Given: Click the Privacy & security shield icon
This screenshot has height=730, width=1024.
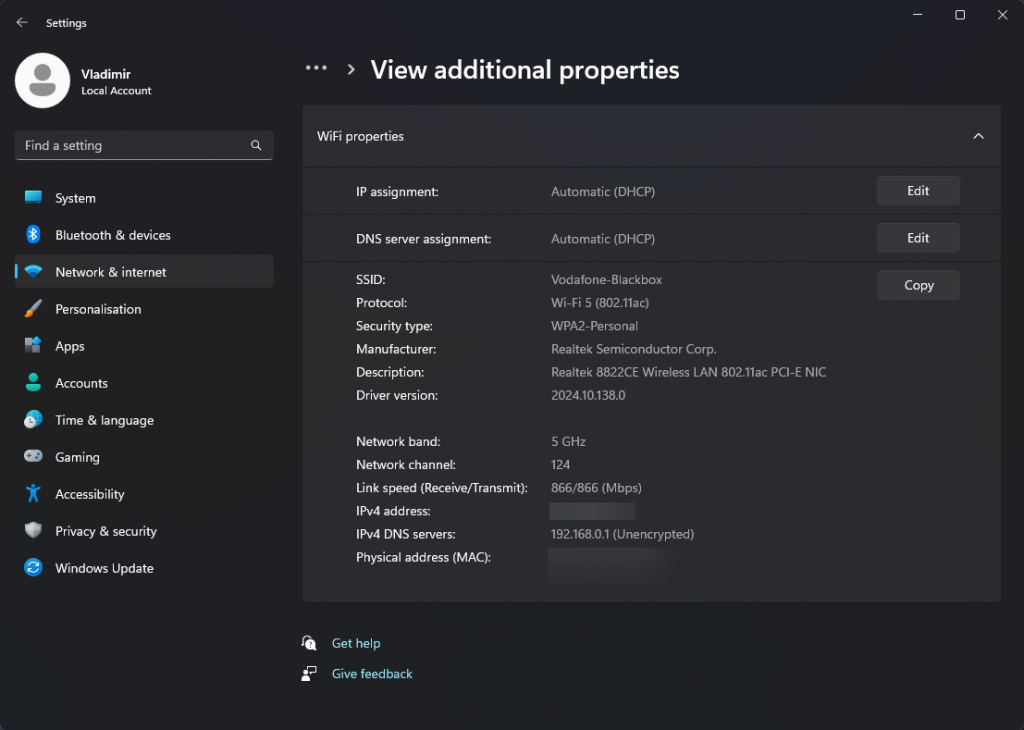Looking at the screenshot, I should (34, 531).
